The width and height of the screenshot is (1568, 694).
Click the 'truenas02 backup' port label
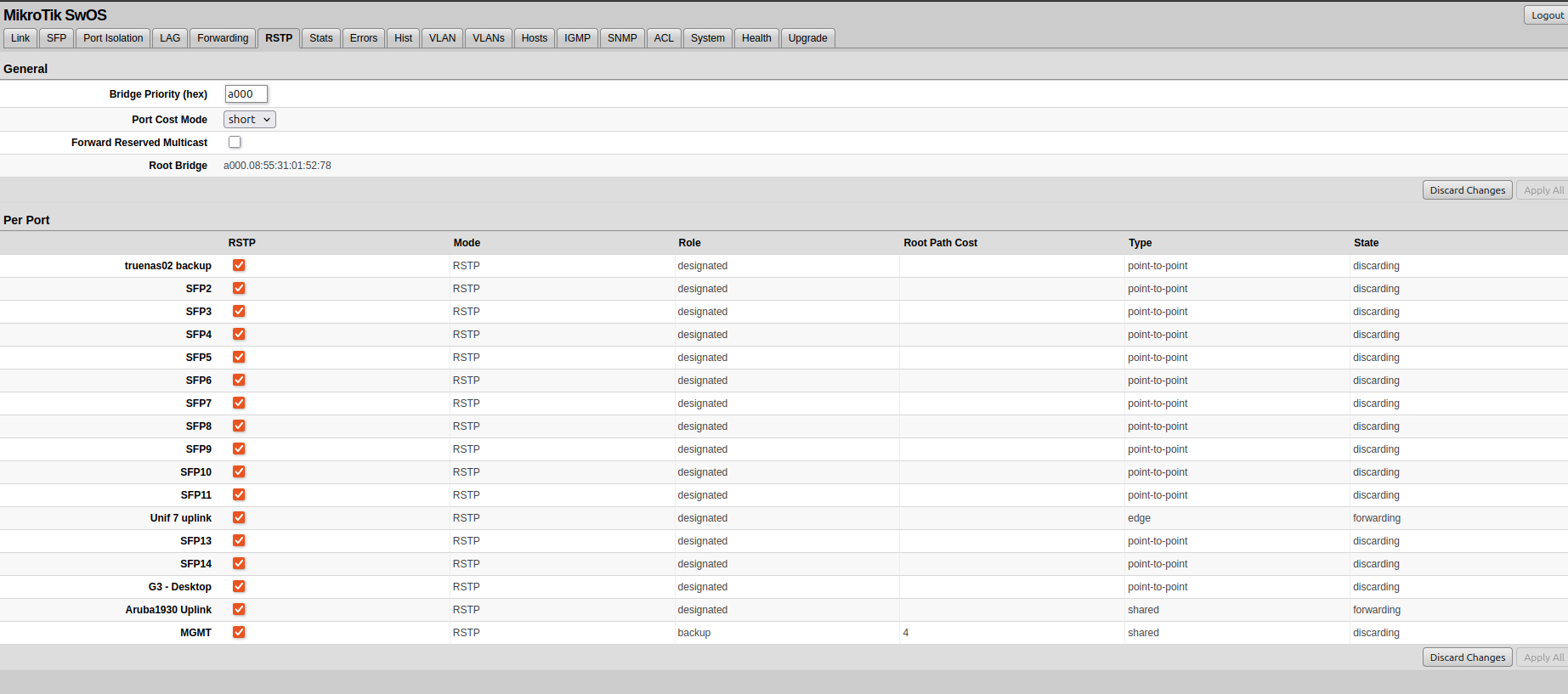tap(168, 266)
